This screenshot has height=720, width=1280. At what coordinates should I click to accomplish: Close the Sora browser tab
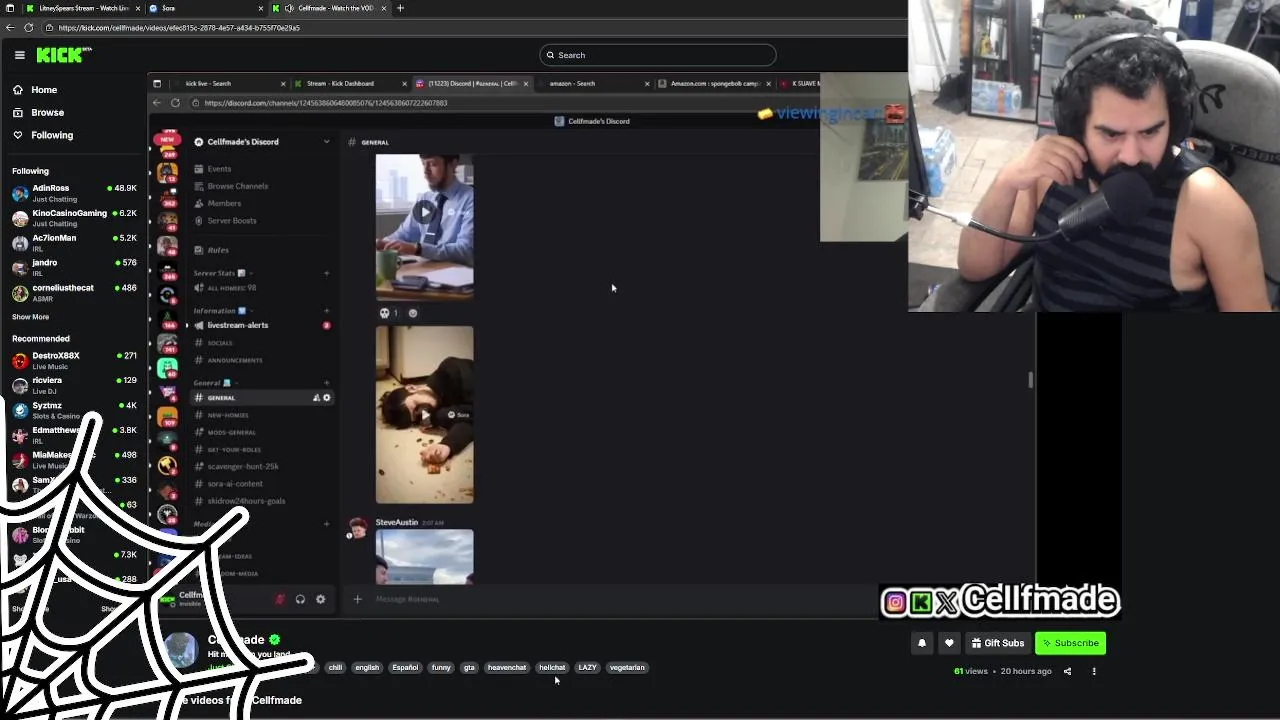click(261, 8)
